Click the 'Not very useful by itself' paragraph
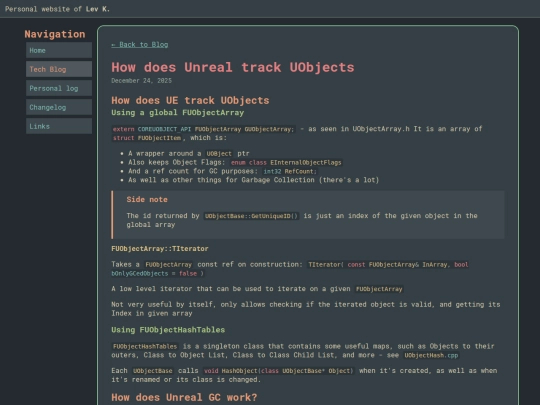540x405 pixels. [305, 309]
